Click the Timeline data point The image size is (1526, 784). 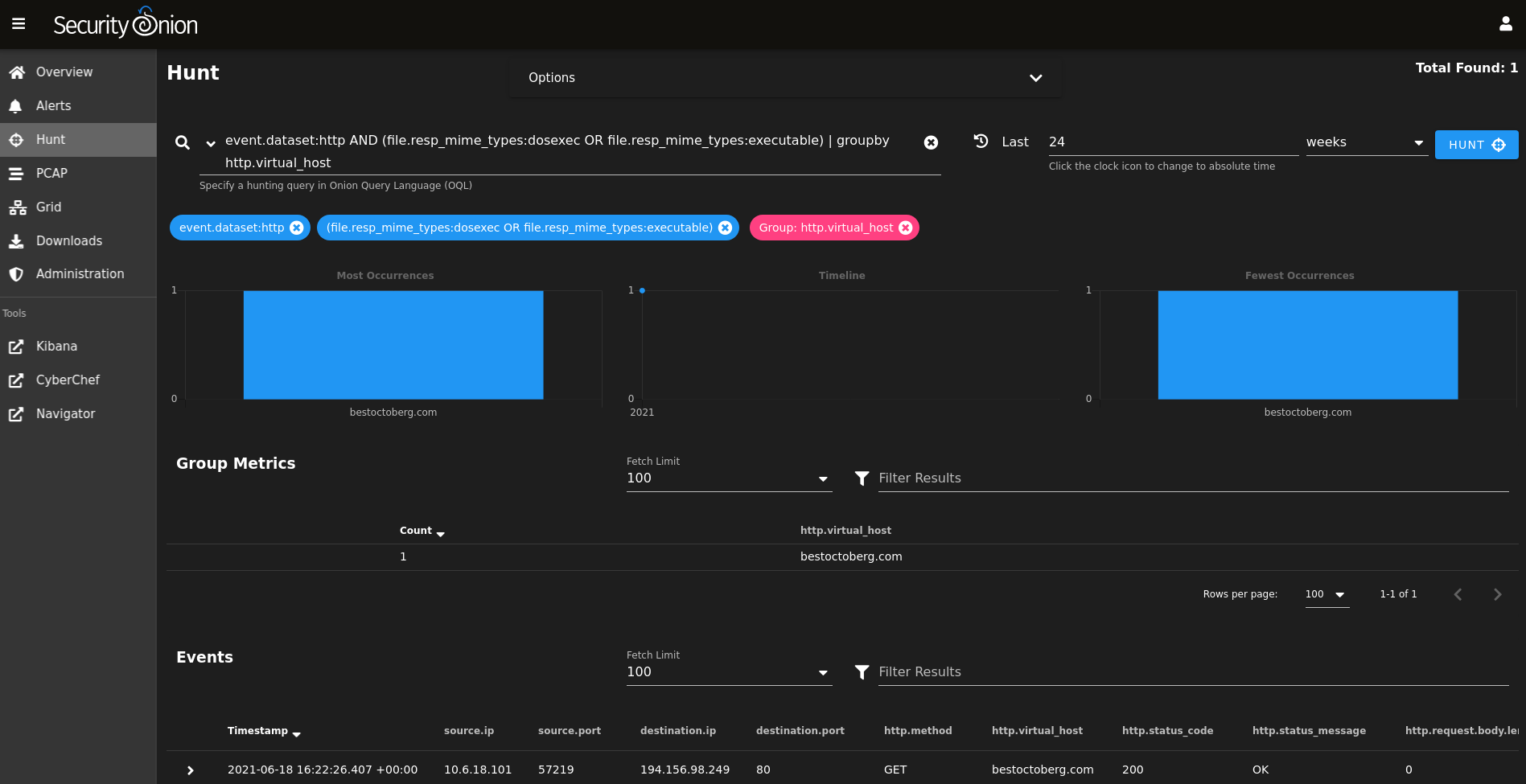point(642,290)
